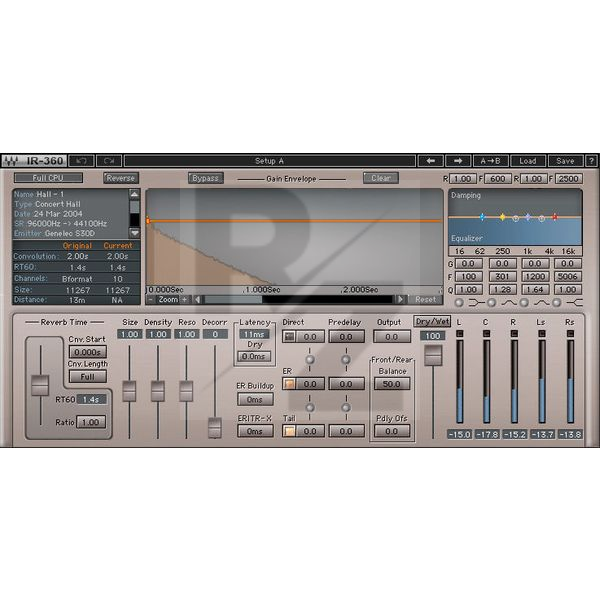Click the Waves IR-360 logo
Image resolution: width=600 pixels, height=600 pixels.
pyautogui.click(x=34, y=161)
